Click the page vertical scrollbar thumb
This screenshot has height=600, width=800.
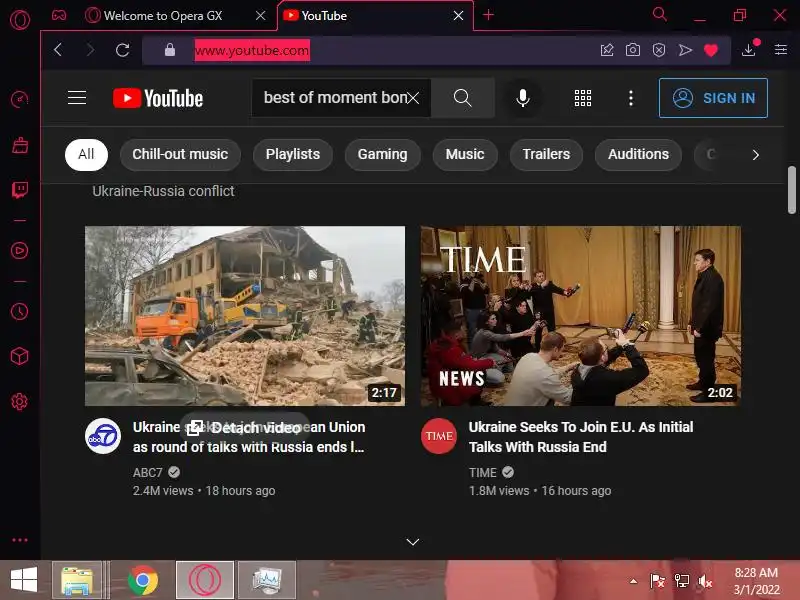(792, 190)
